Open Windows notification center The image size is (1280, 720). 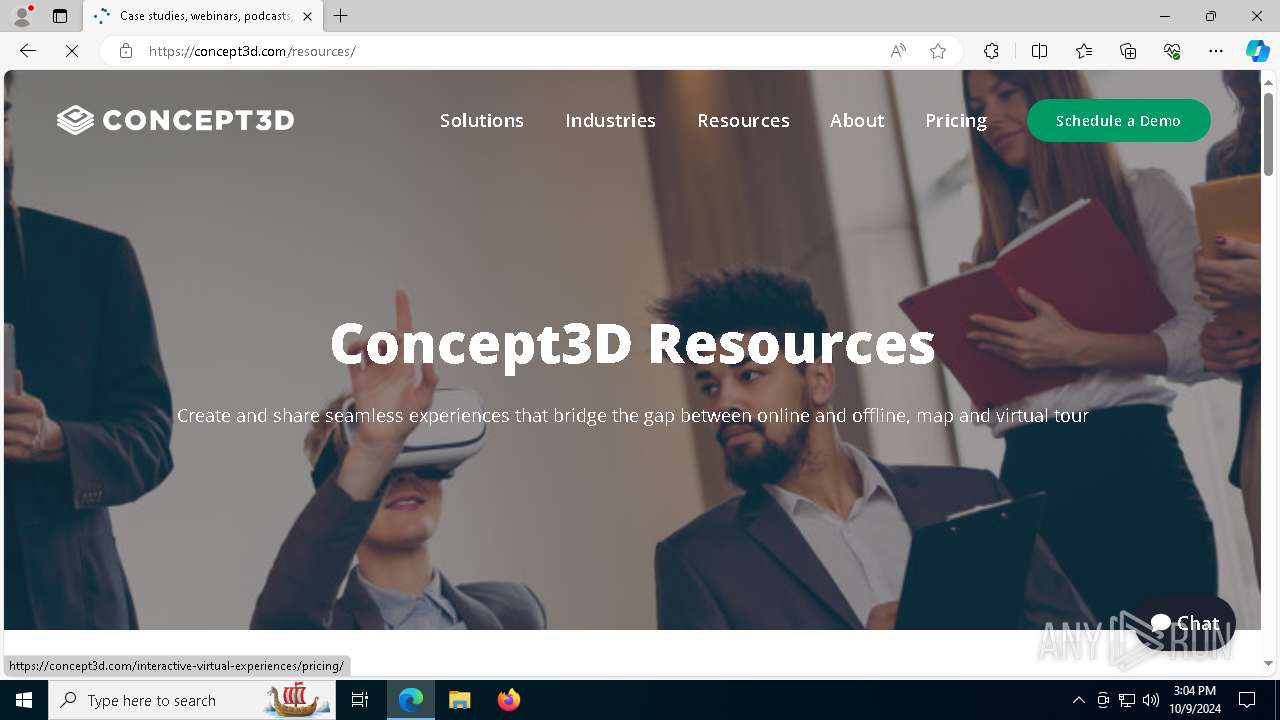(x=1247, y=700)
